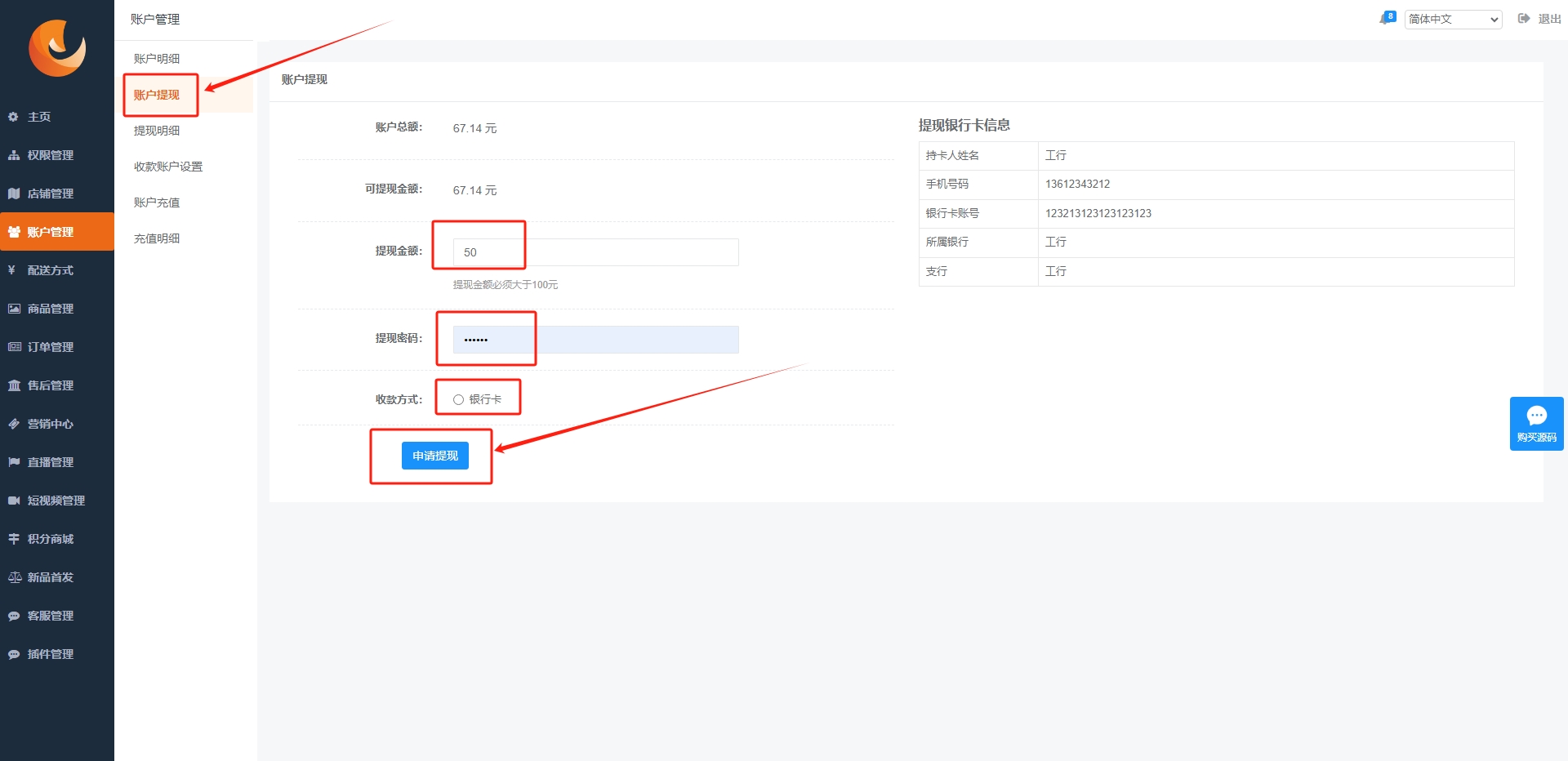Open 店铺管理 in sidebar
This screenshot has height=761, width=1568.
[51, 194]
